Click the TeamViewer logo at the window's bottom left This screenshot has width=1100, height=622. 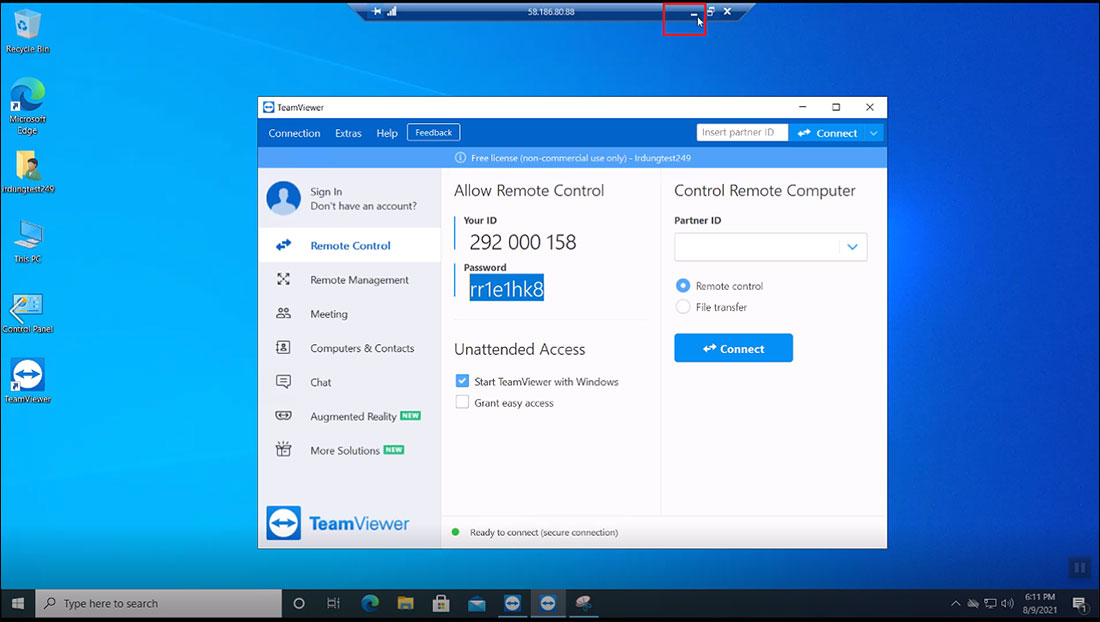pyautogui.click(x=338, y=523)
